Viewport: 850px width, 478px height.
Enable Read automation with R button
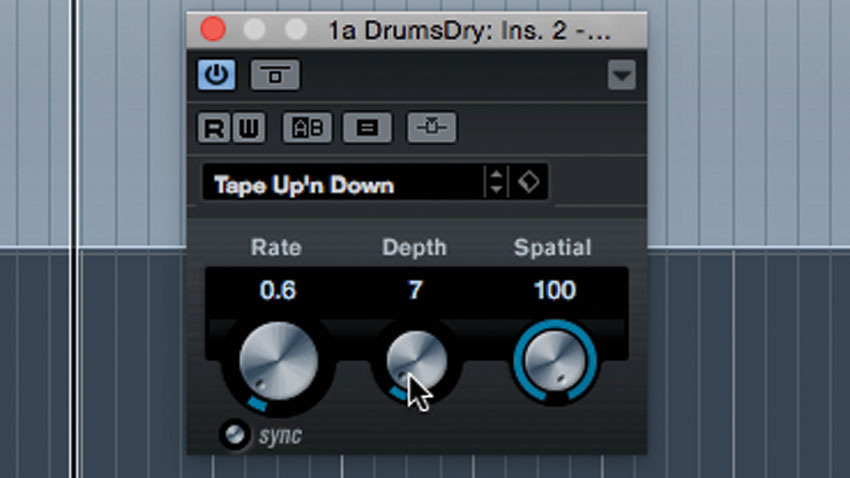214,128
